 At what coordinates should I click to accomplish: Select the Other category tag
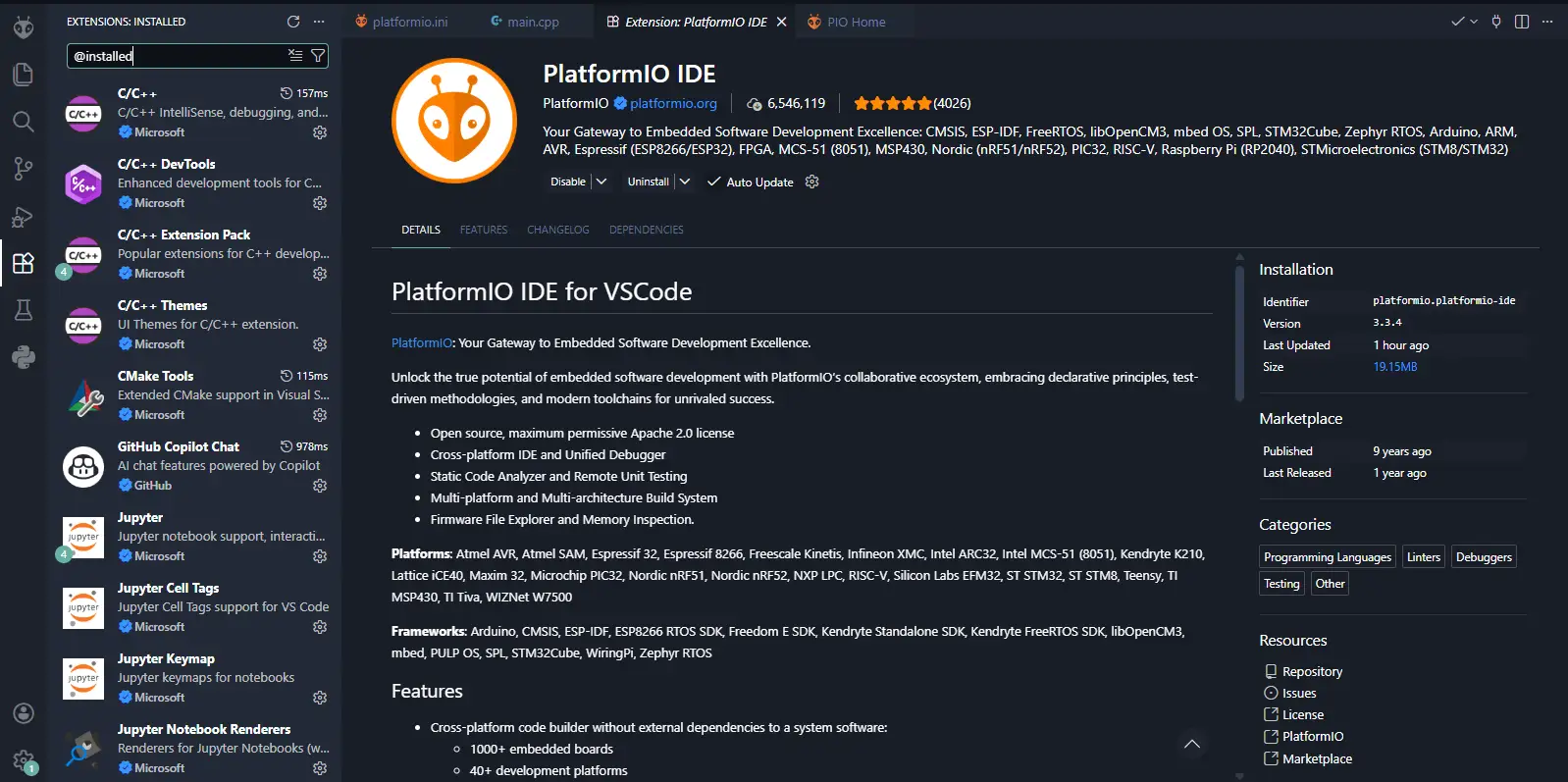(1330, 584)
